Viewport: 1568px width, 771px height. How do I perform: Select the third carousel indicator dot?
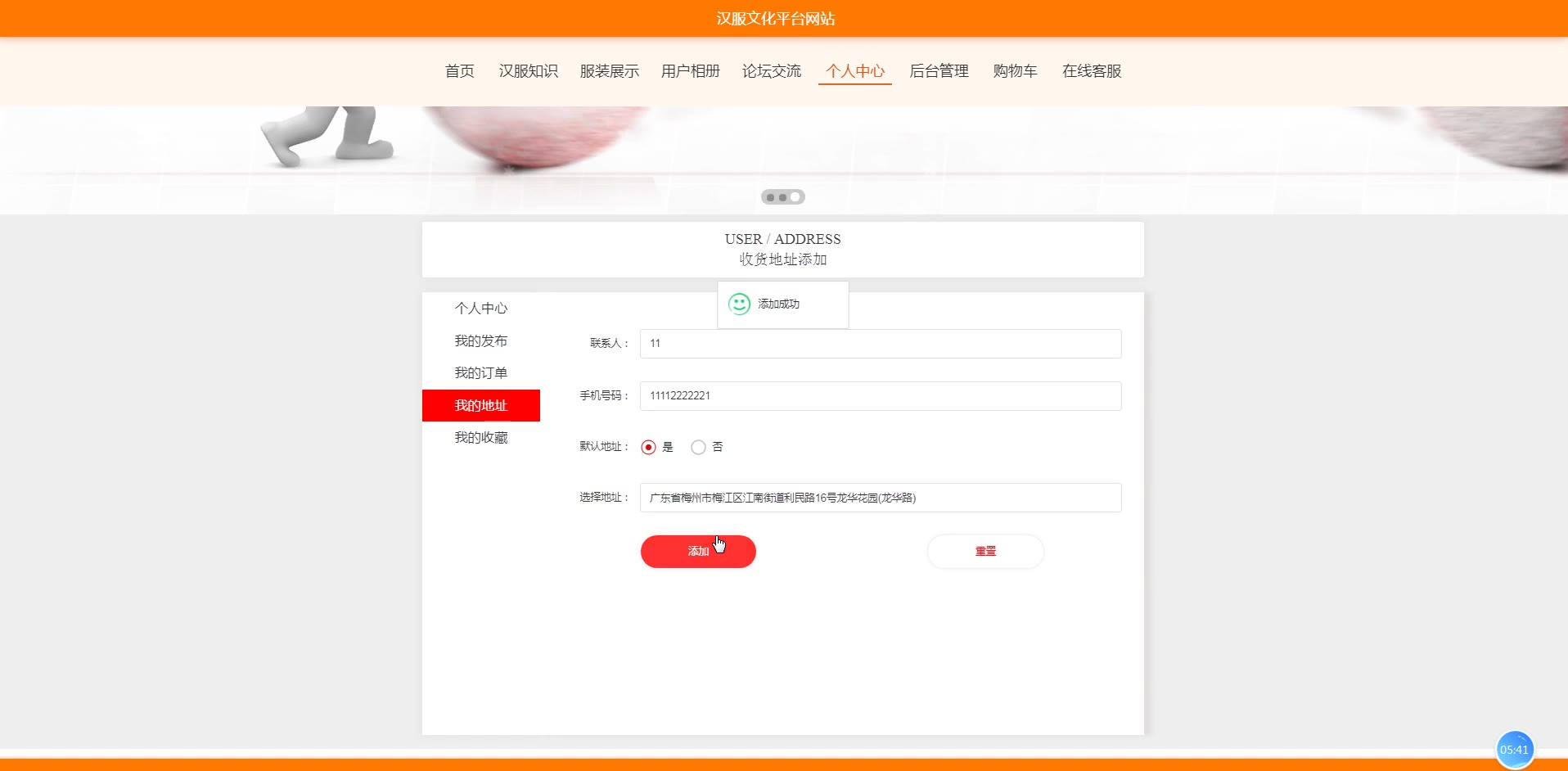click(795, 197)
